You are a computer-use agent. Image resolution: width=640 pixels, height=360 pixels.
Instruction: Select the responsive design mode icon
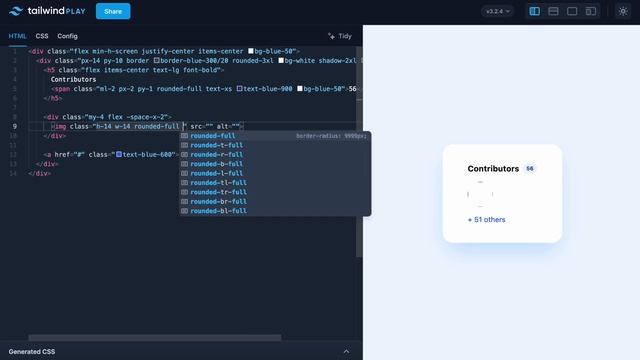[x=591, y=11]
